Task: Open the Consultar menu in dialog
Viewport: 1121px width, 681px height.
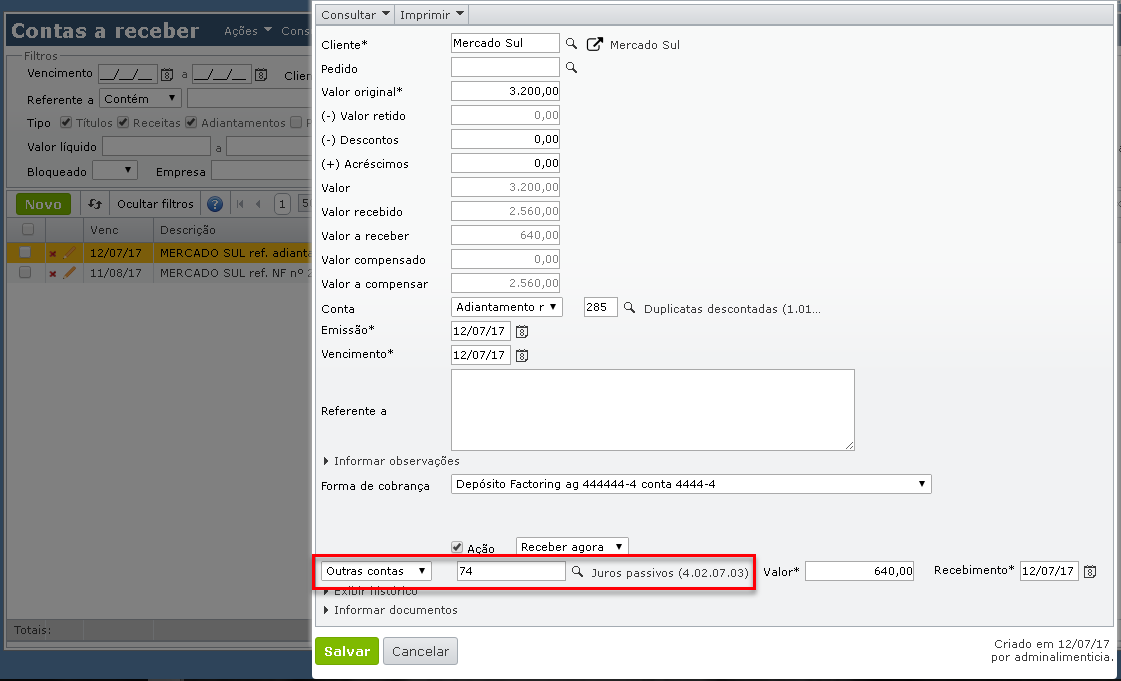Action: coord(355,15)
